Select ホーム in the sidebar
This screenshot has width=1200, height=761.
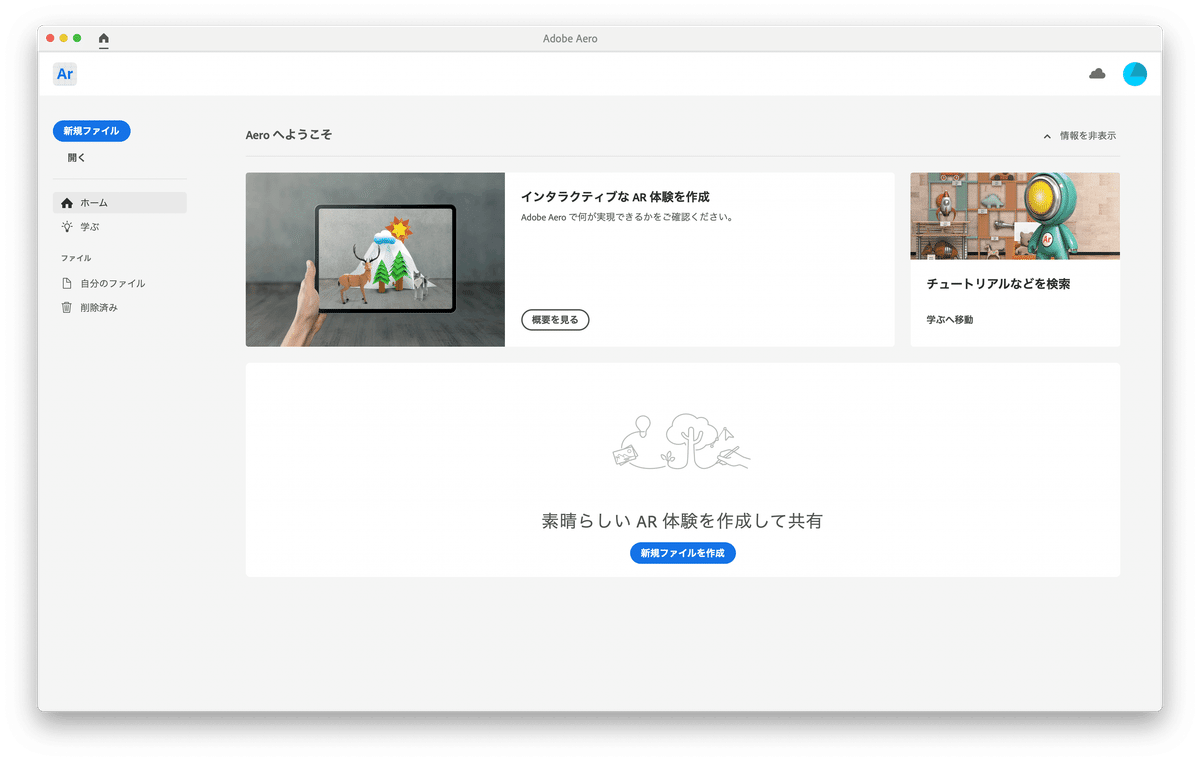120,203
